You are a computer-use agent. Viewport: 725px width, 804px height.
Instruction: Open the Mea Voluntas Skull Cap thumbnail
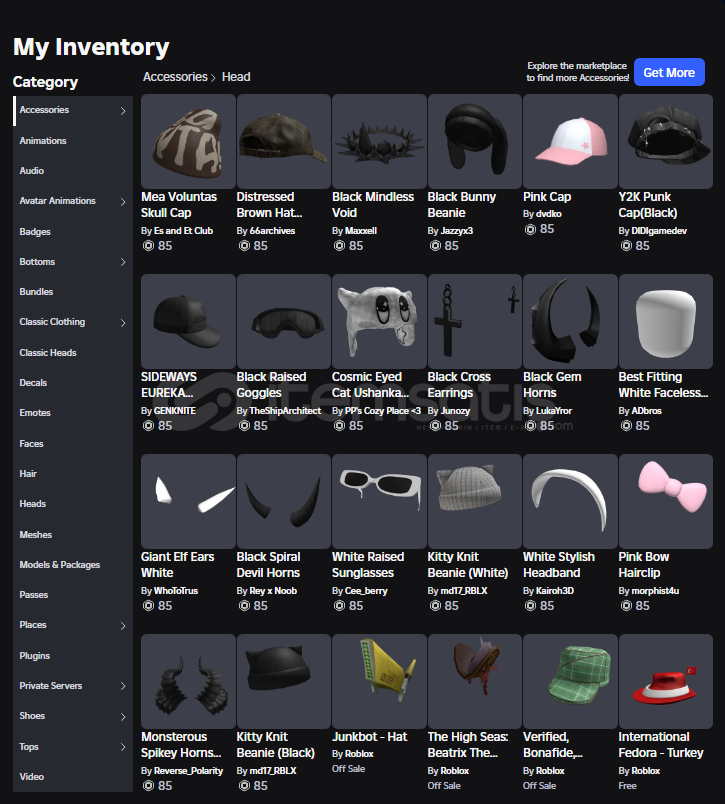point(188,141)
